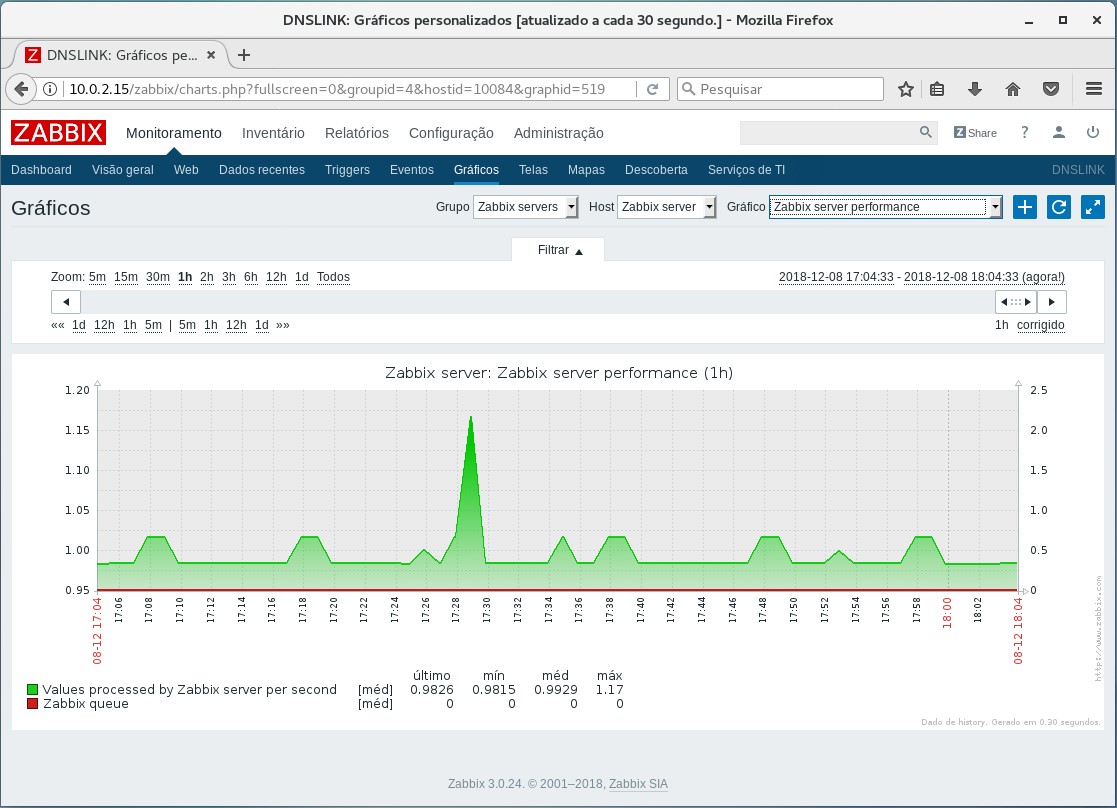Screen dimensions: 1117x808
Task: Click the date range 2018-12-08 17:04:33 start
Action: point(836,277)
